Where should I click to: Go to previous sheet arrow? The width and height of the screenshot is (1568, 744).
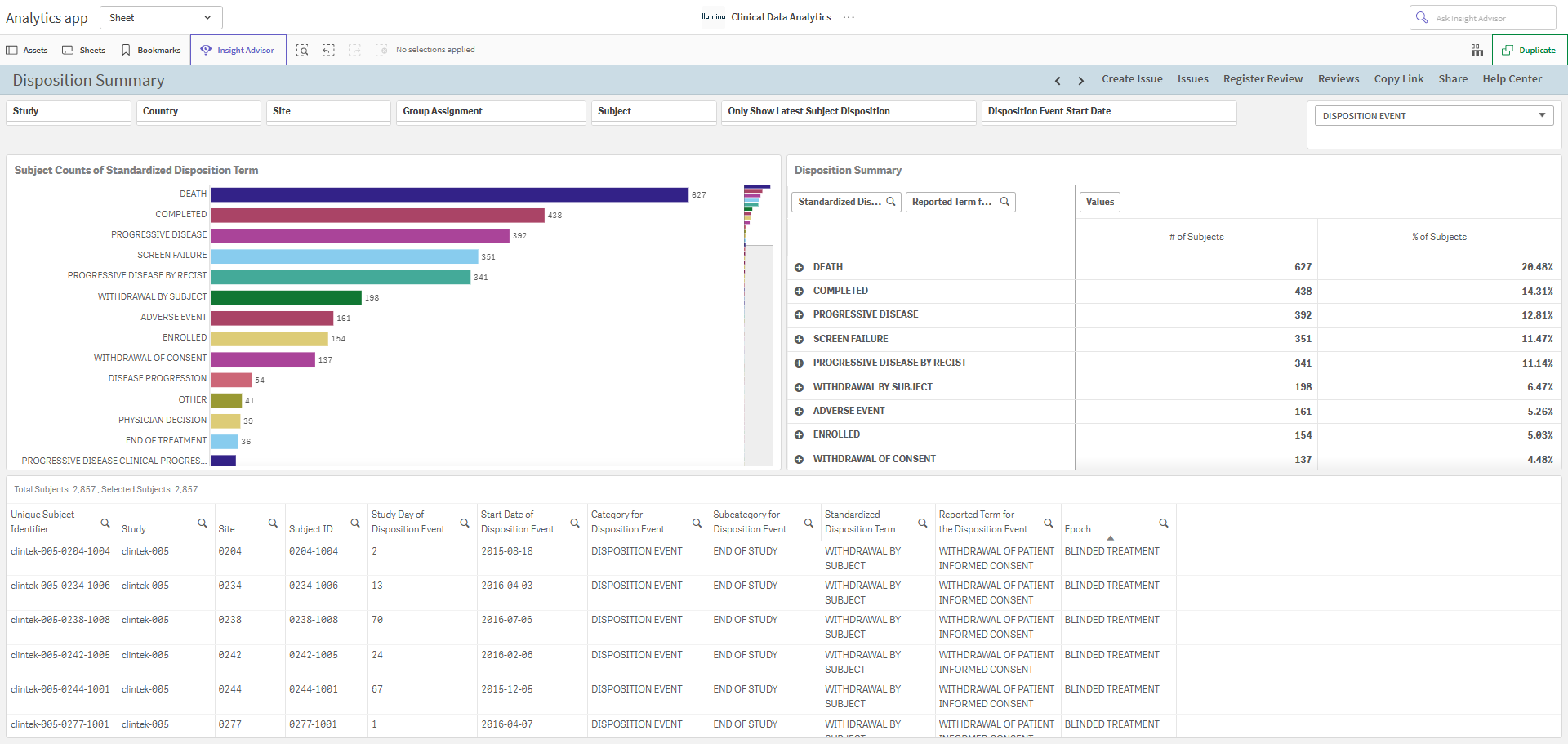1058,80
